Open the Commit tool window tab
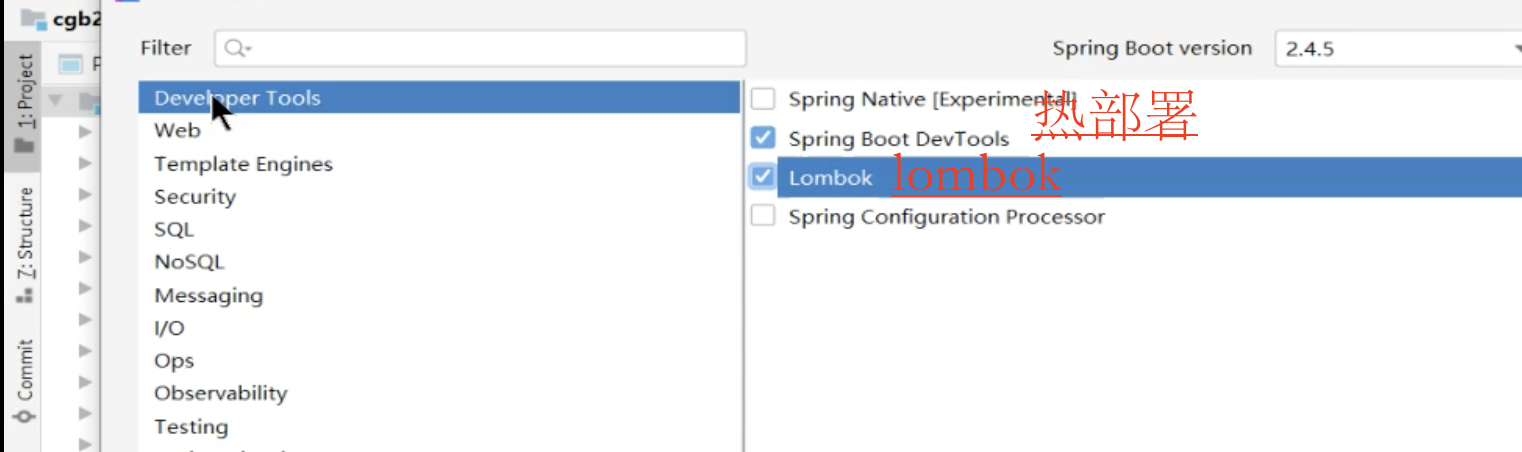The image size is (1522, 452). pyautogui.click(x=24, y=383)
